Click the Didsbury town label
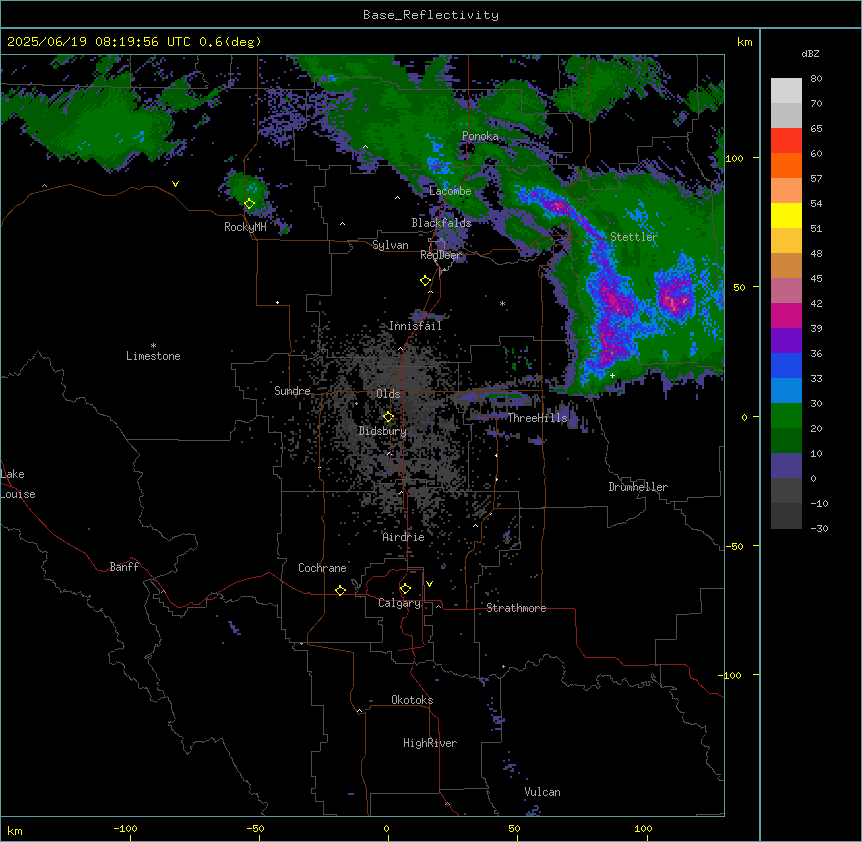 pyautogui.click(x=383, y=431)
